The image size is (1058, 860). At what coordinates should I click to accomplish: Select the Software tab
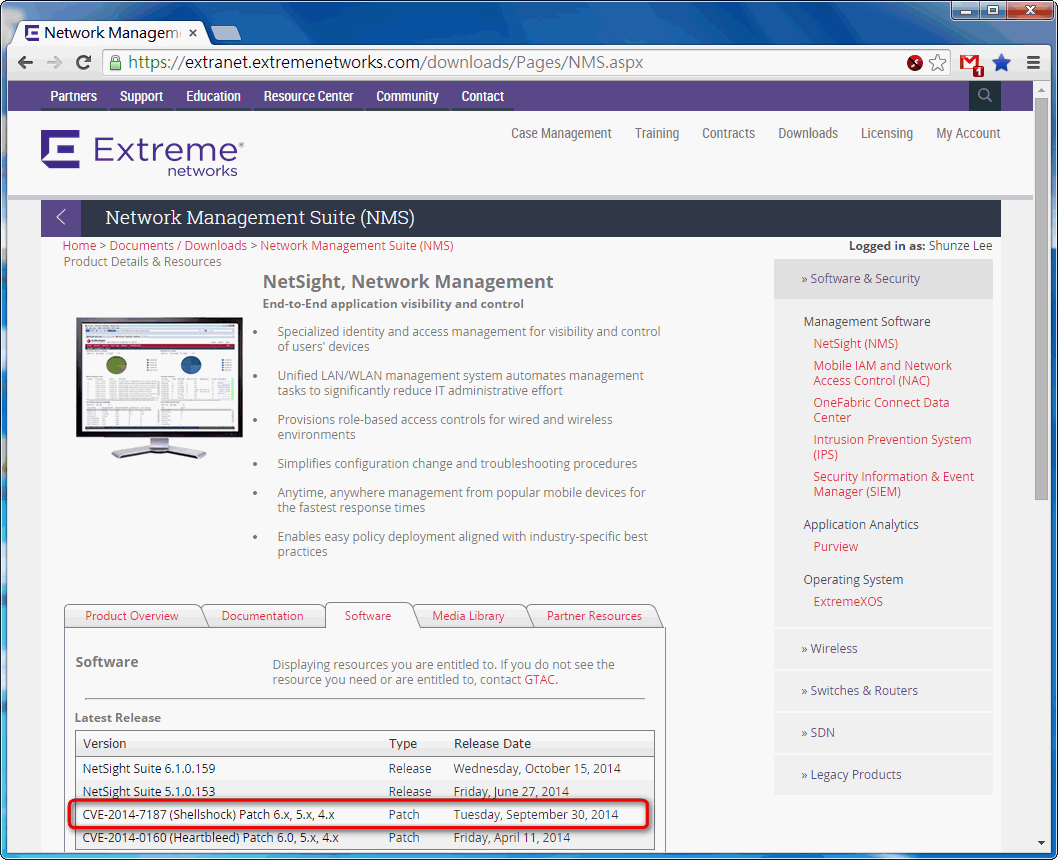(368, 616)
